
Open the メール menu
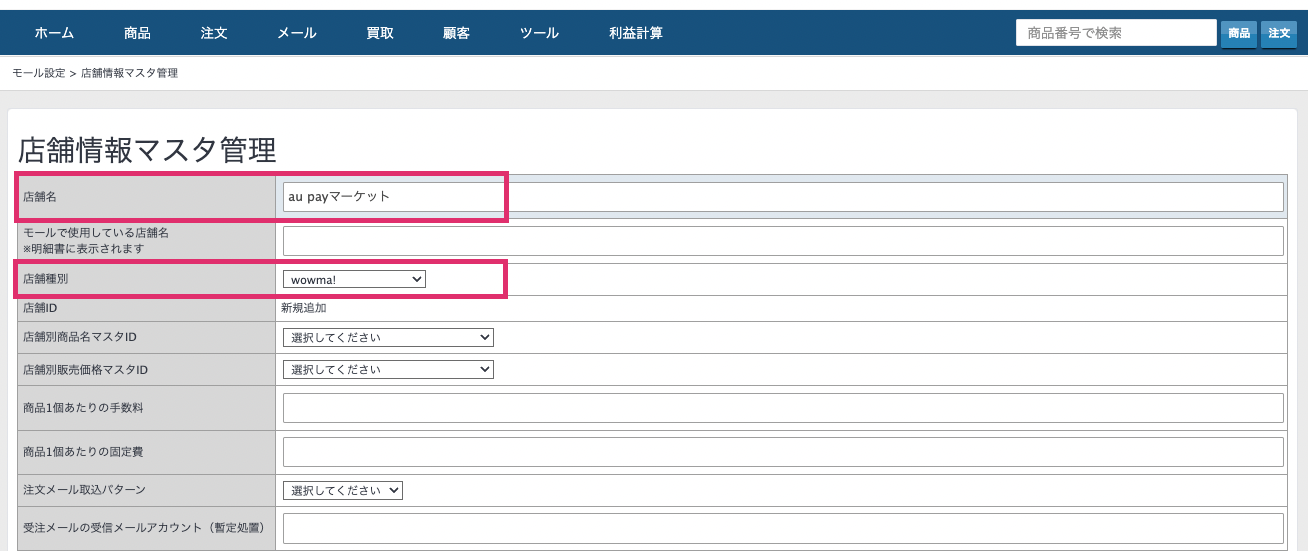tap(297, 33)
